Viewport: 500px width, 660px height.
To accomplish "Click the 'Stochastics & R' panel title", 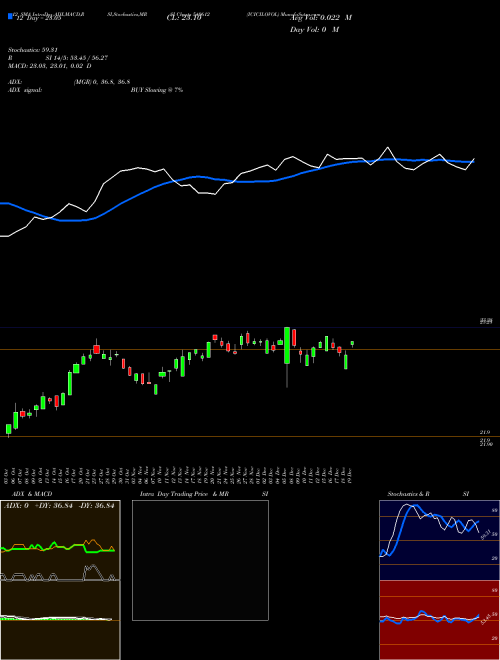I will 408,494.
